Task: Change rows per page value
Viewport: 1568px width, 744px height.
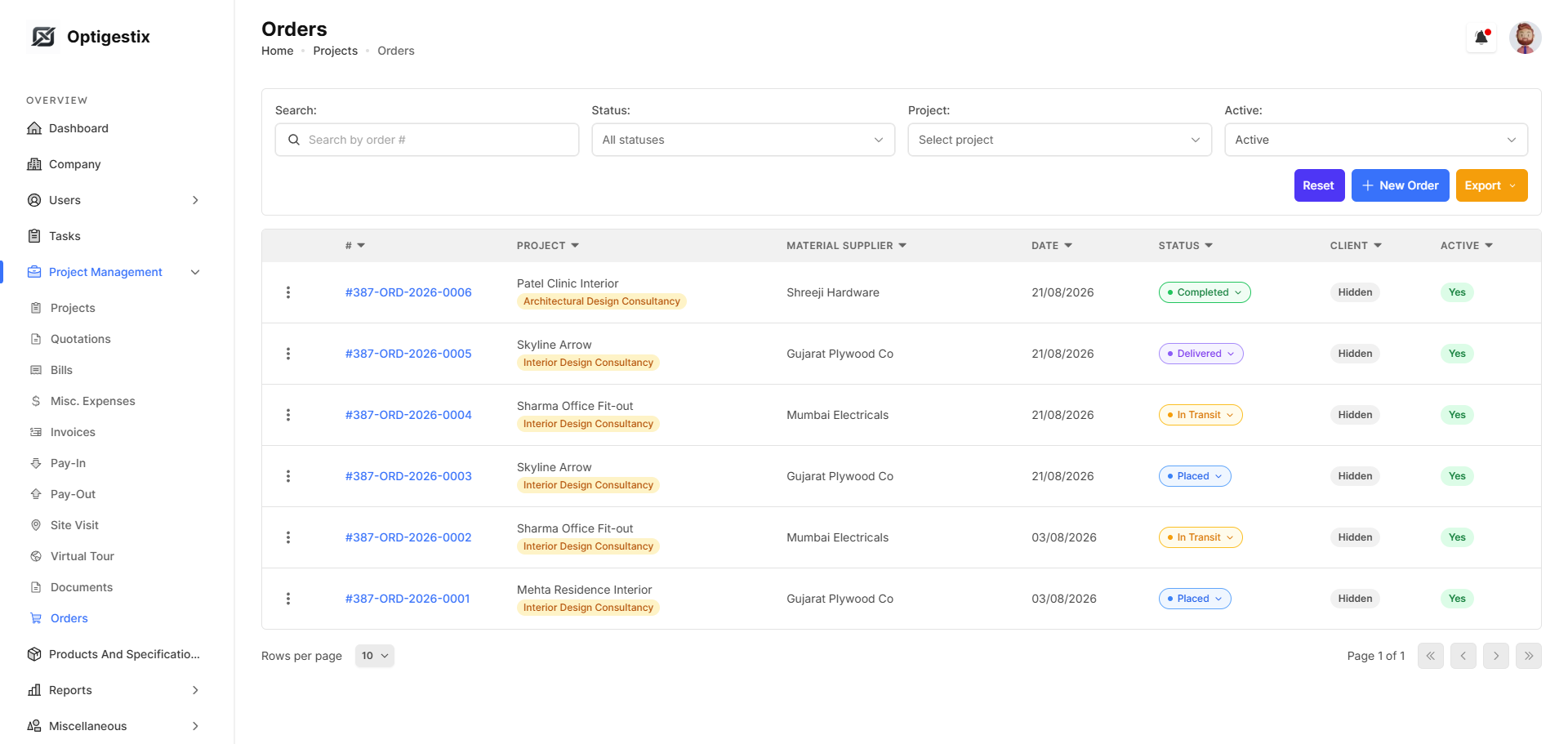Action: coord(375,656)
